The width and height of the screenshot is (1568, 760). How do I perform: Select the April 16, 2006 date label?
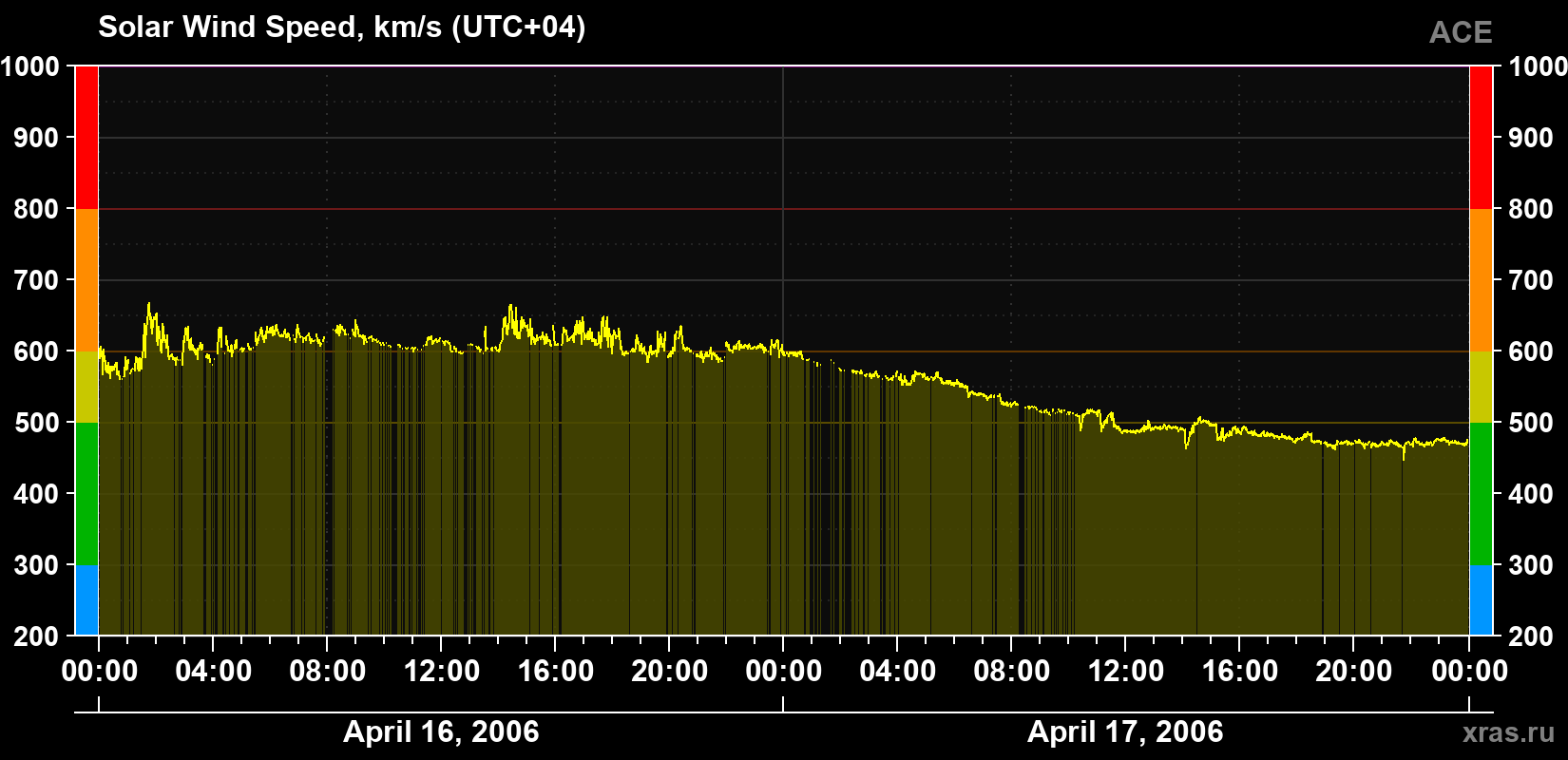[x=441, y=731]
